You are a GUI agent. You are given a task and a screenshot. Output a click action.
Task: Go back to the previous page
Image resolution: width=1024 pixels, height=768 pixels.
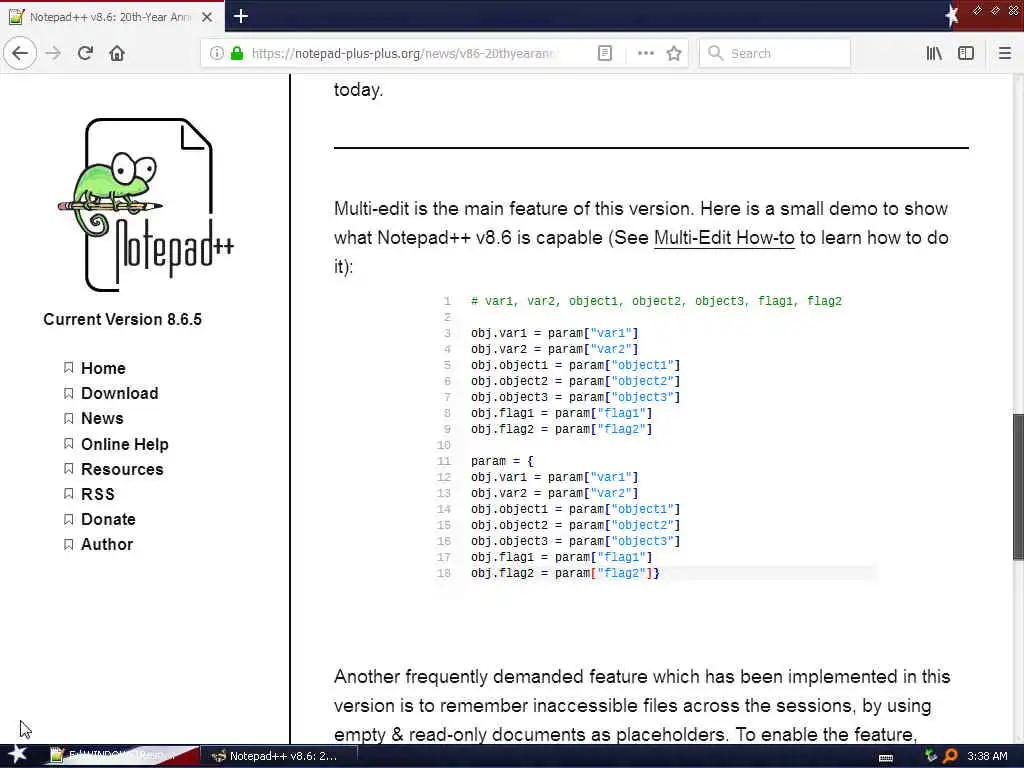(x=20, y=53)
